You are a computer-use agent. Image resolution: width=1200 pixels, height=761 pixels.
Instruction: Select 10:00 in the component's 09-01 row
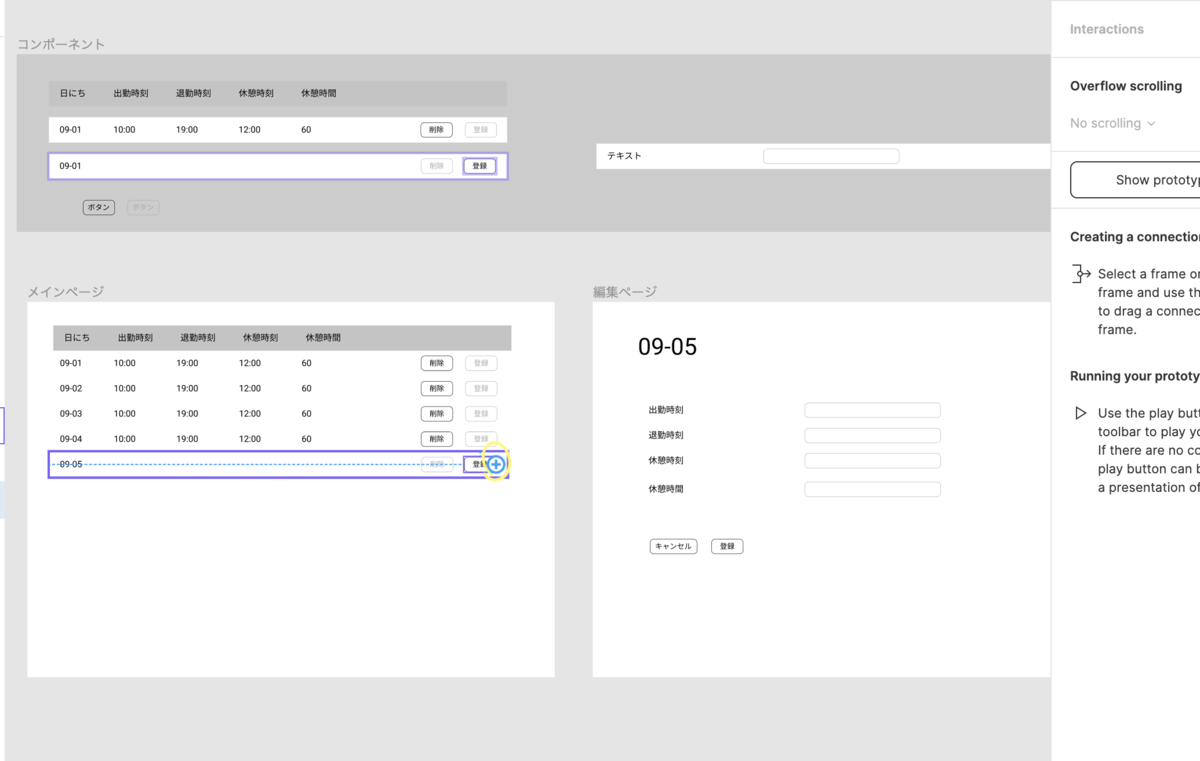124,130
